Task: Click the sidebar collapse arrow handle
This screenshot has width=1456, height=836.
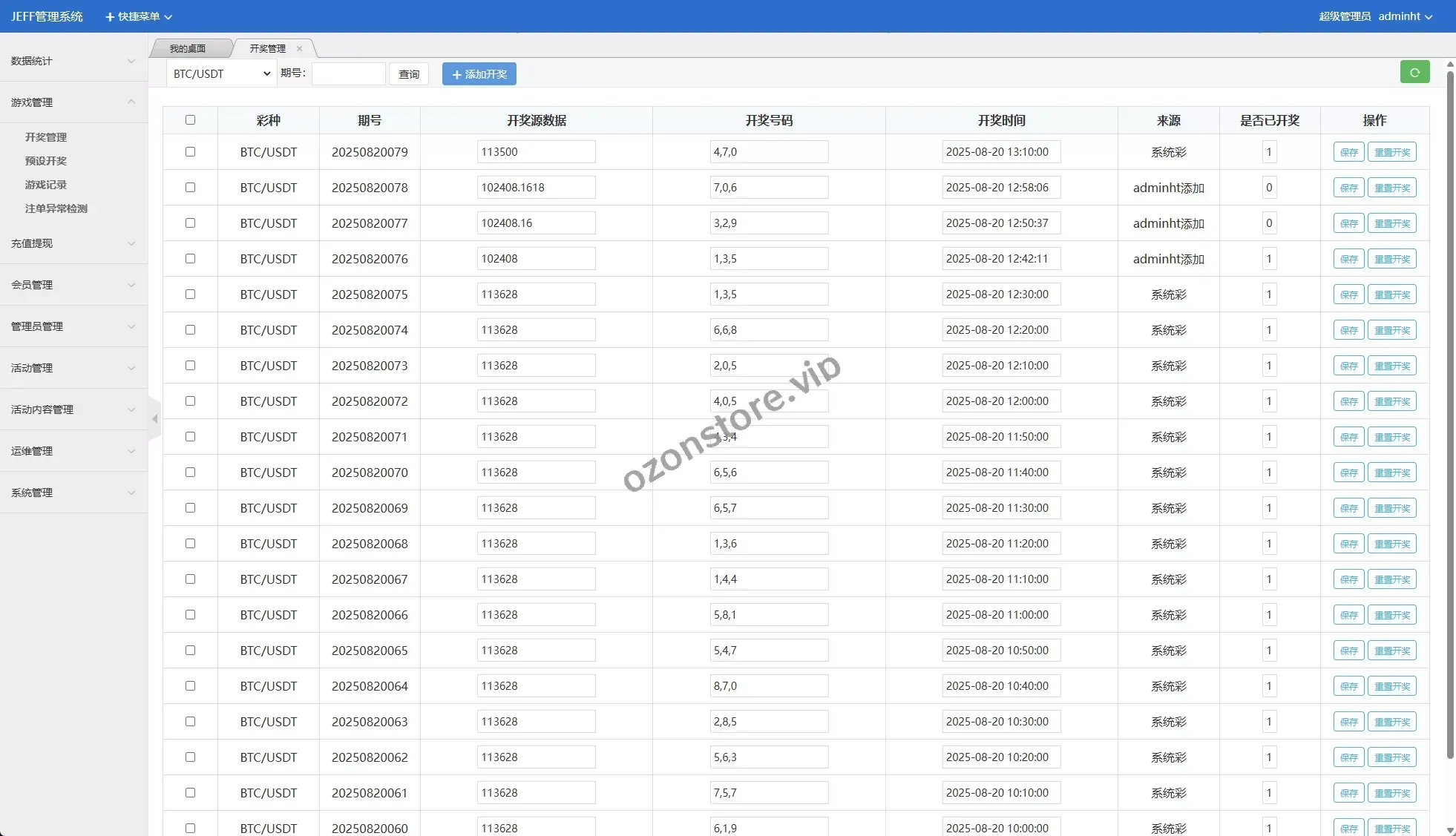Action: click(x=154, y=419)
